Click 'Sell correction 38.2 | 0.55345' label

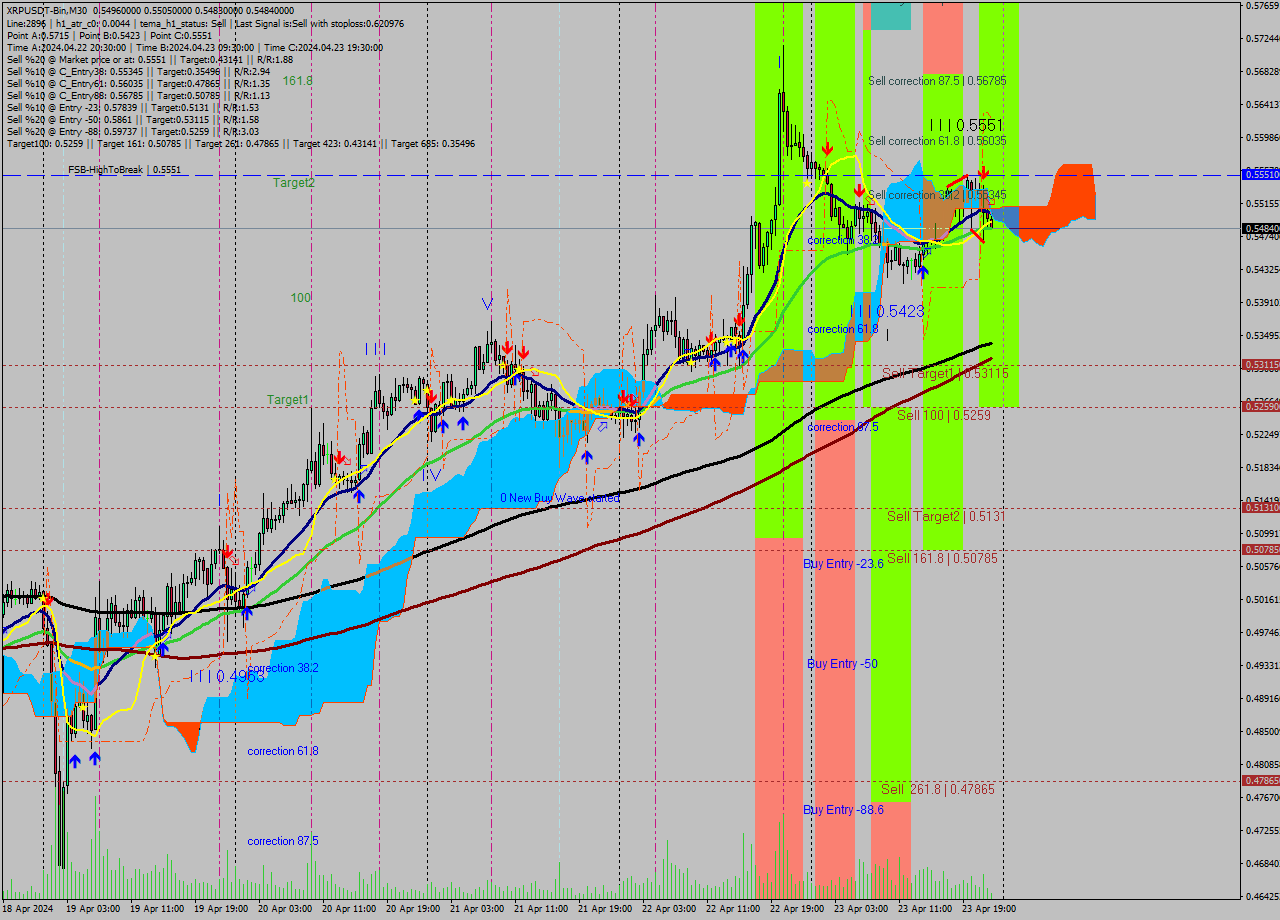[x=937, y=195]
